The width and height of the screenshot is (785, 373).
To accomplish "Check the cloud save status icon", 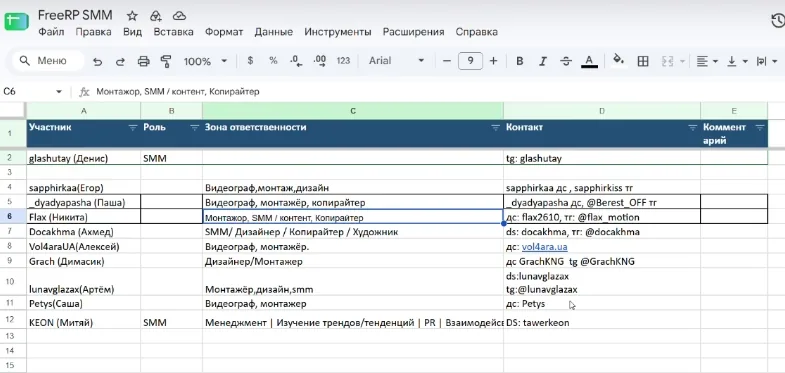I will click(x=179, y=16).
